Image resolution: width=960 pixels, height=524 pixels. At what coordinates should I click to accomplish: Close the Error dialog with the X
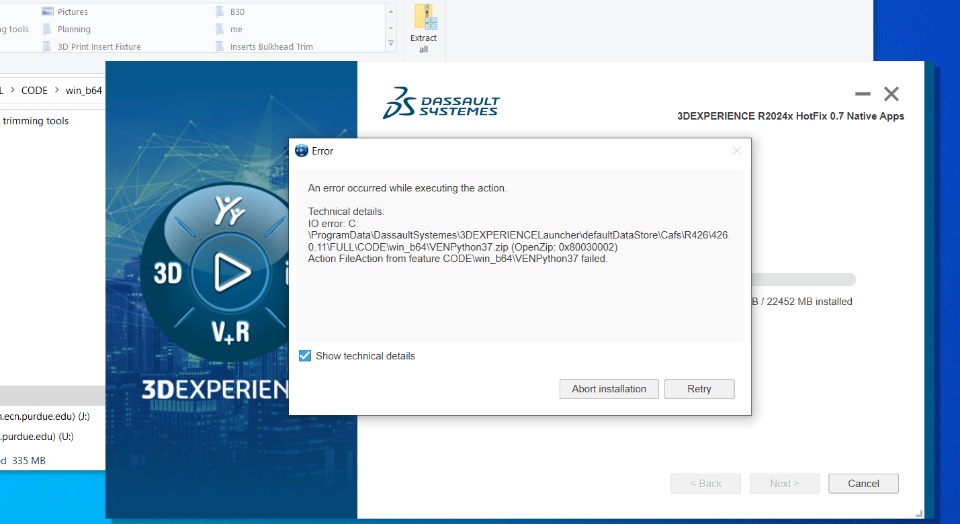(x=737, y=151)
